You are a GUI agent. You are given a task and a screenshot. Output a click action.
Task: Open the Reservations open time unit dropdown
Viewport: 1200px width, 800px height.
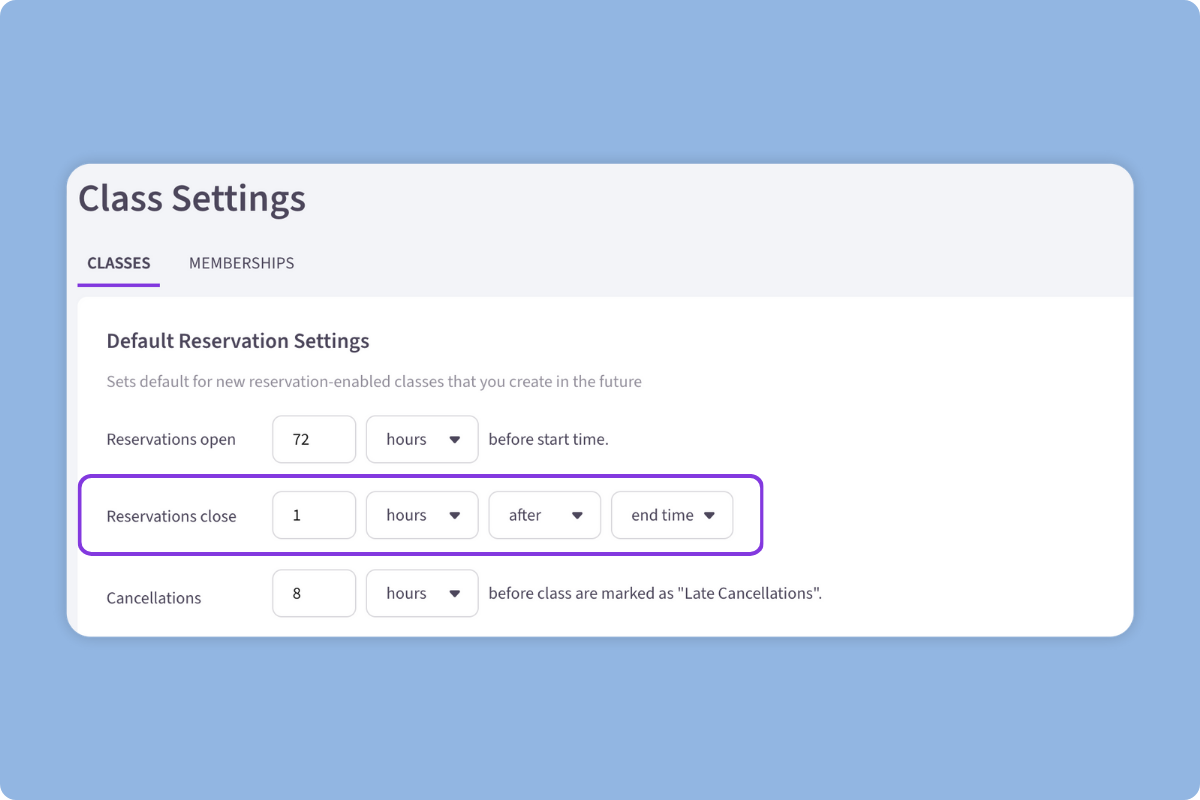click(422, 439)
